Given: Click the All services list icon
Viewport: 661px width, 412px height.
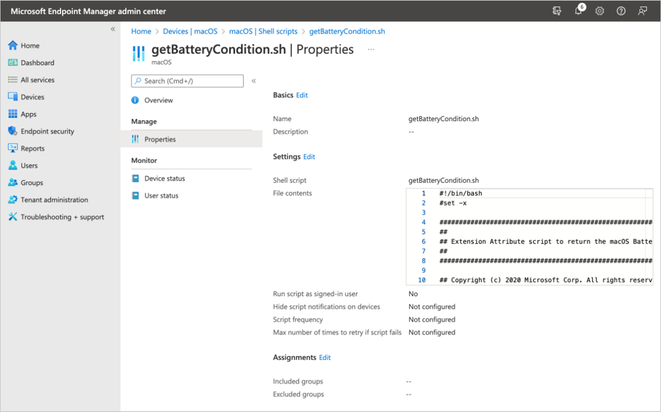Looking at the screenshot, I should pos(13,80).
